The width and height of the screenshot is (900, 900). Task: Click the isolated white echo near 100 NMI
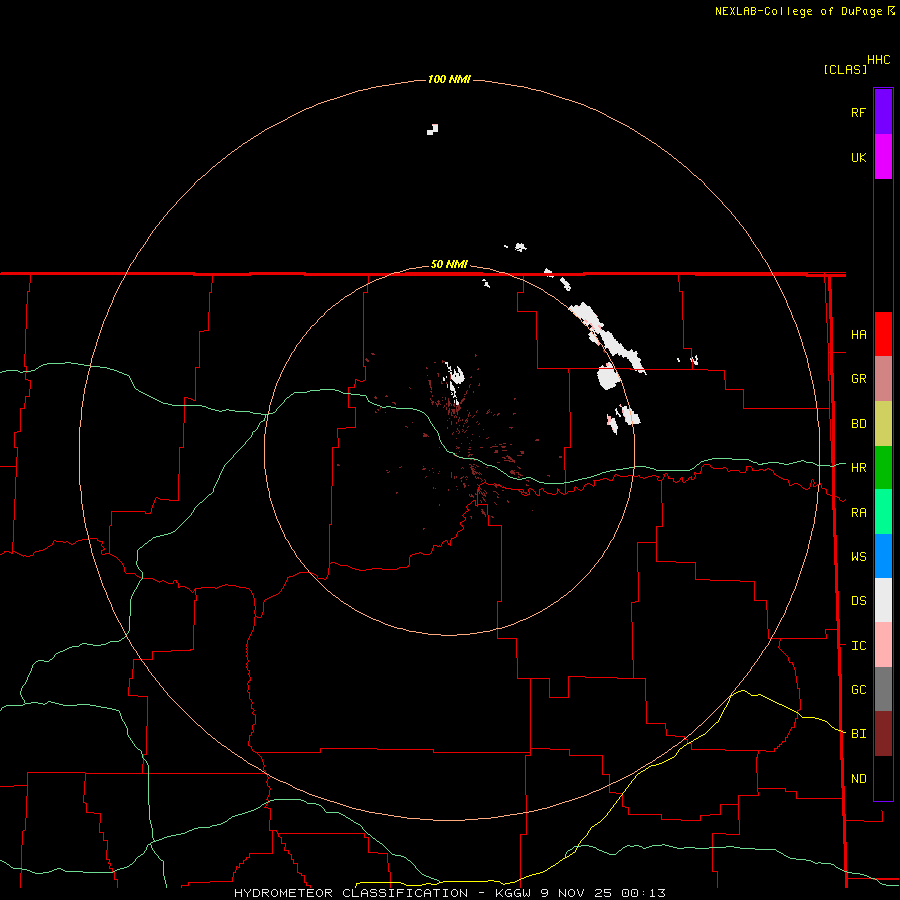pyautogui.click(x=433, y=129)
